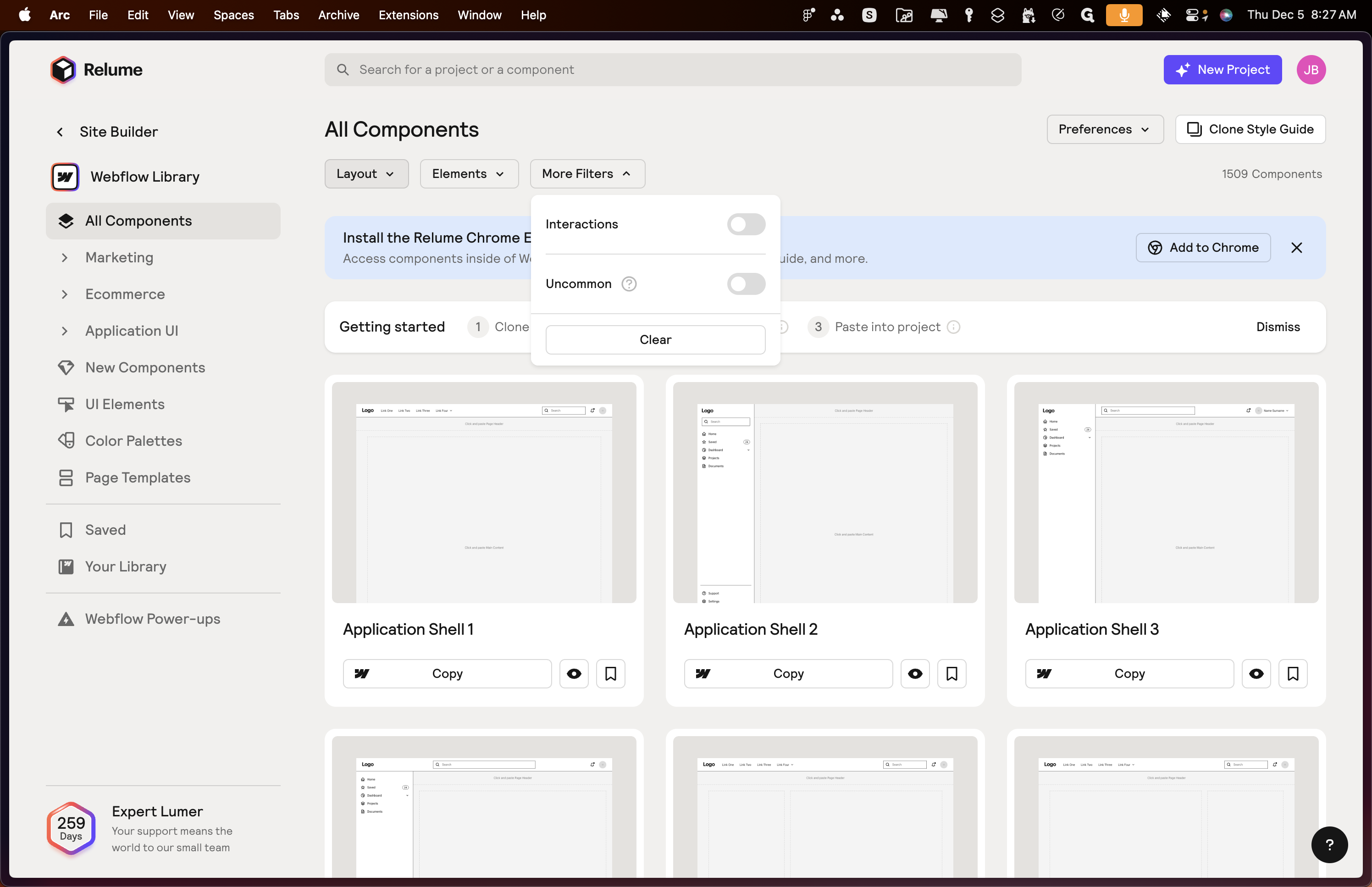Image resolution: width=1372 pixels, height=887 pixels.
Task: Preview Application Shell 3 with eye icon
Action: pyautogui.click(x=1256, y=673)
